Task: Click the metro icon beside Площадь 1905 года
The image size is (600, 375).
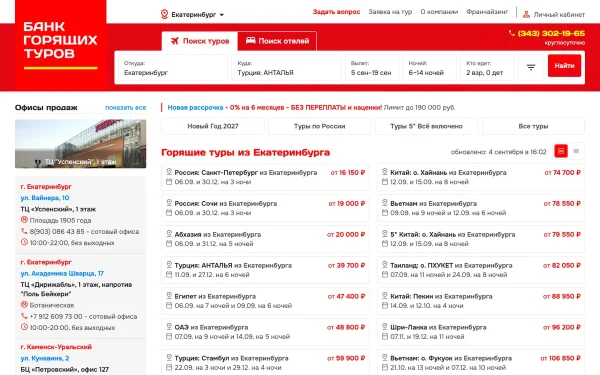Action: pos(24,220)
